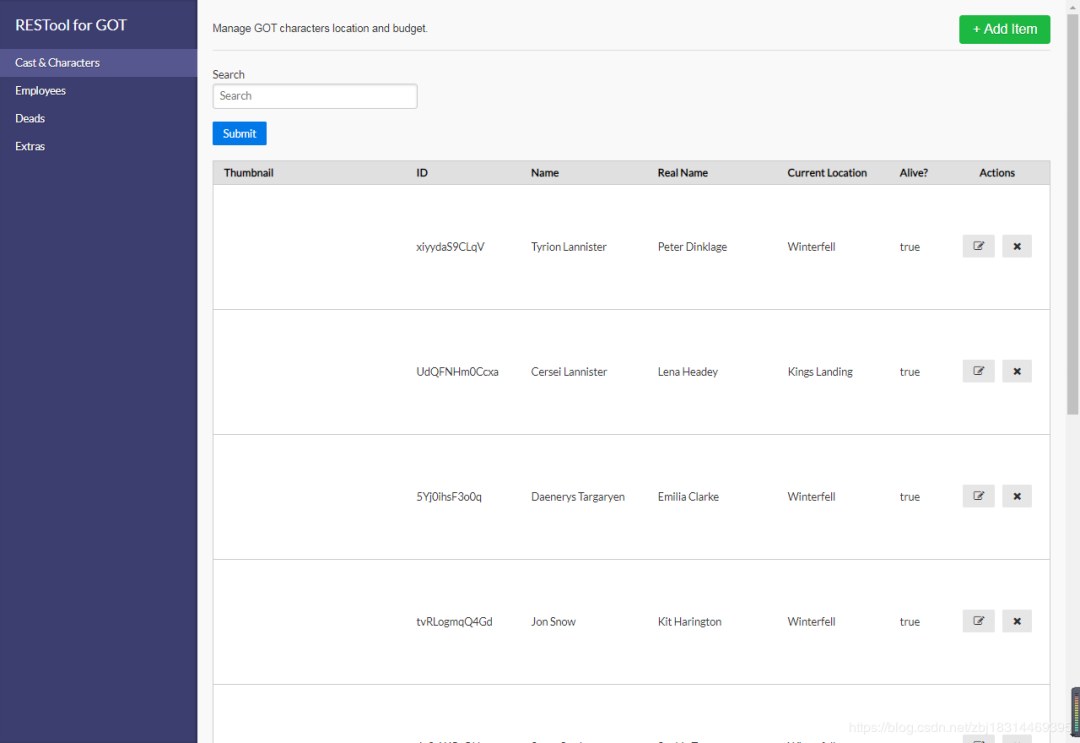Click the Alive? column header
Image resolution: width=1080 pixels, height=743 pixels.
(x=913, y=173)
